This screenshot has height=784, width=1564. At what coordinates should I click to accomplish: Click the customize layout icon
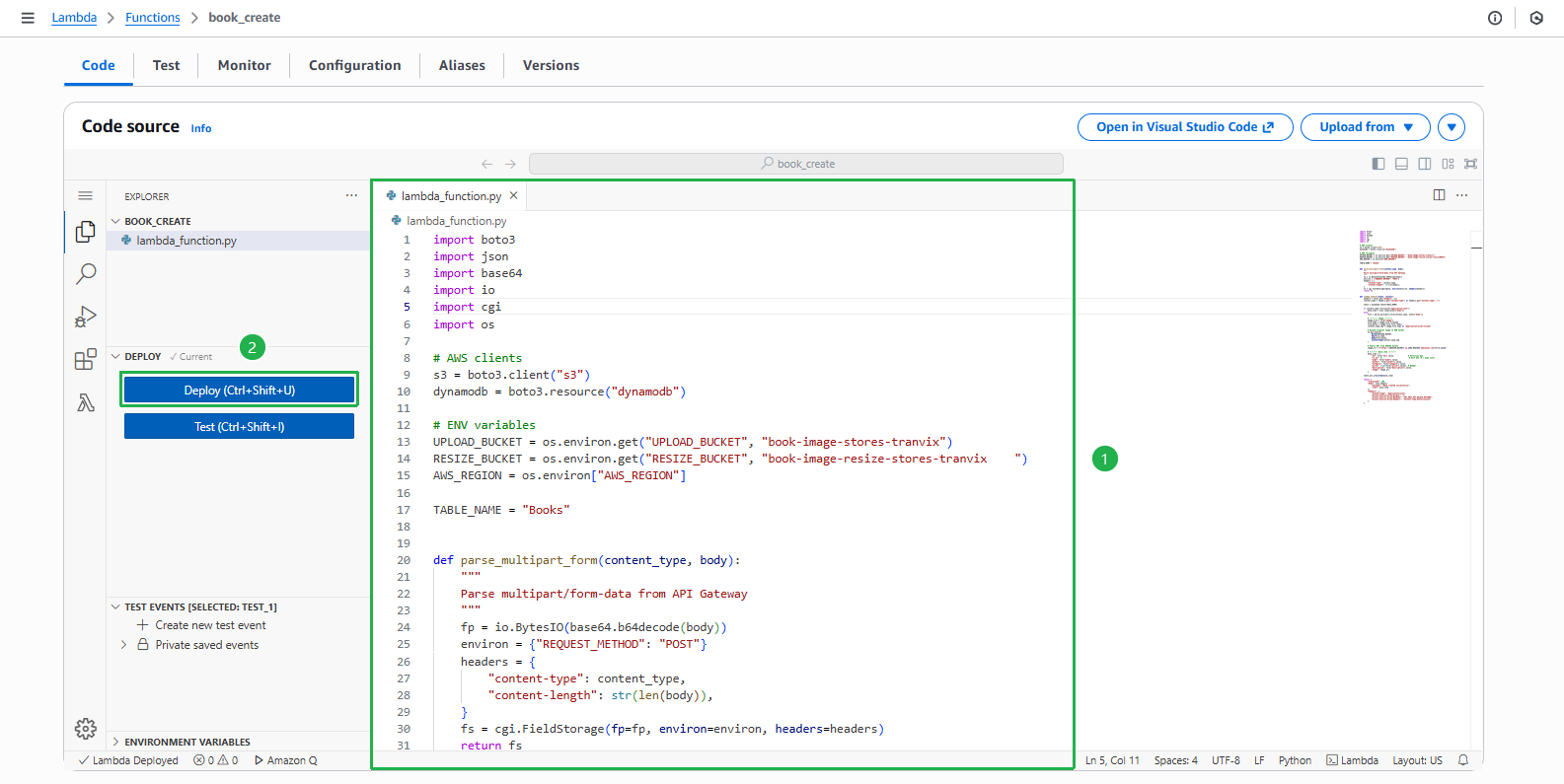click(1448, 164)
